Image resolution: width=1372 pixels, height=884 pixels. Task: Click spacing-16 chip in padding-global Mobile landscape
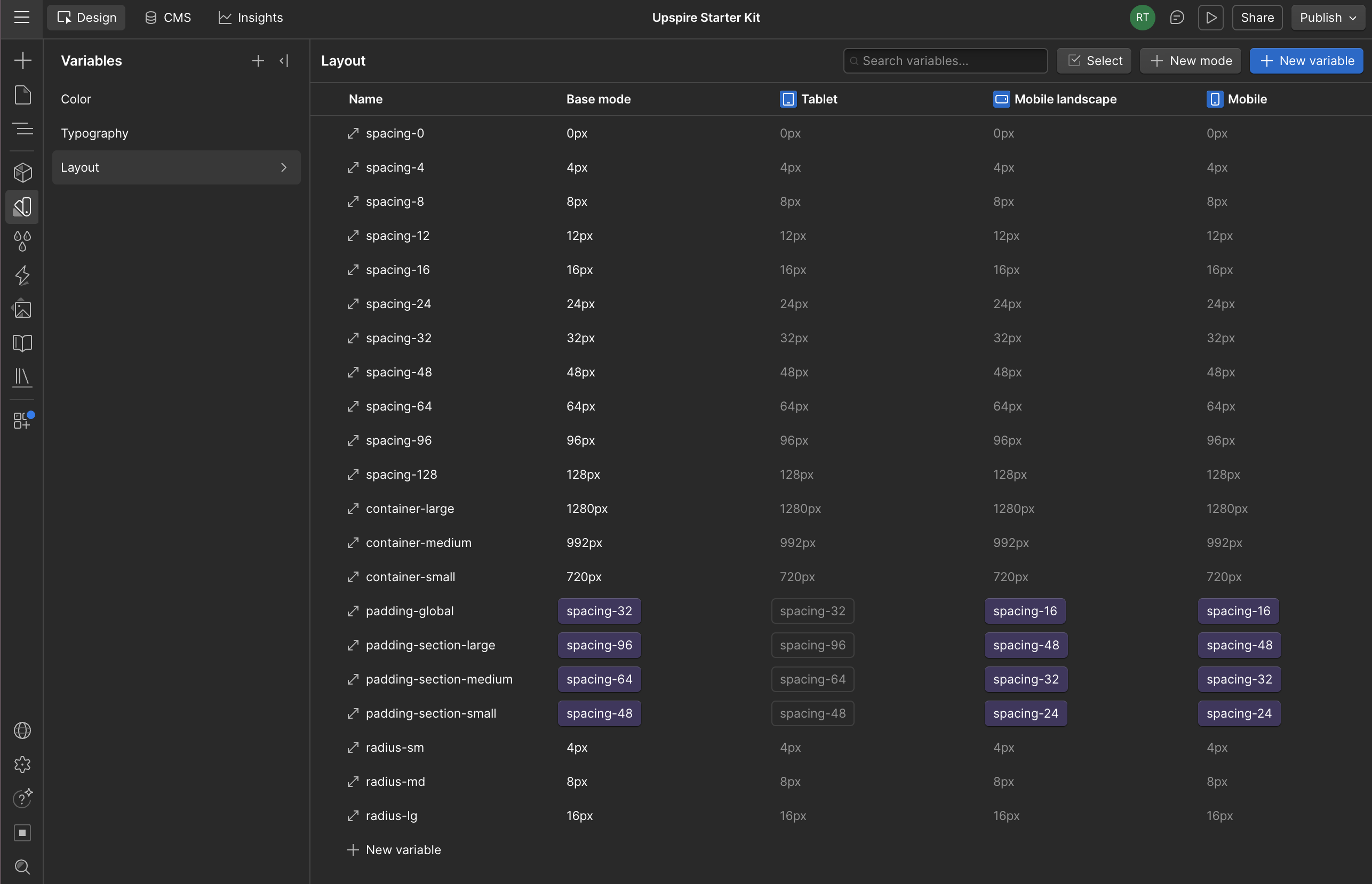point(1025,611)
